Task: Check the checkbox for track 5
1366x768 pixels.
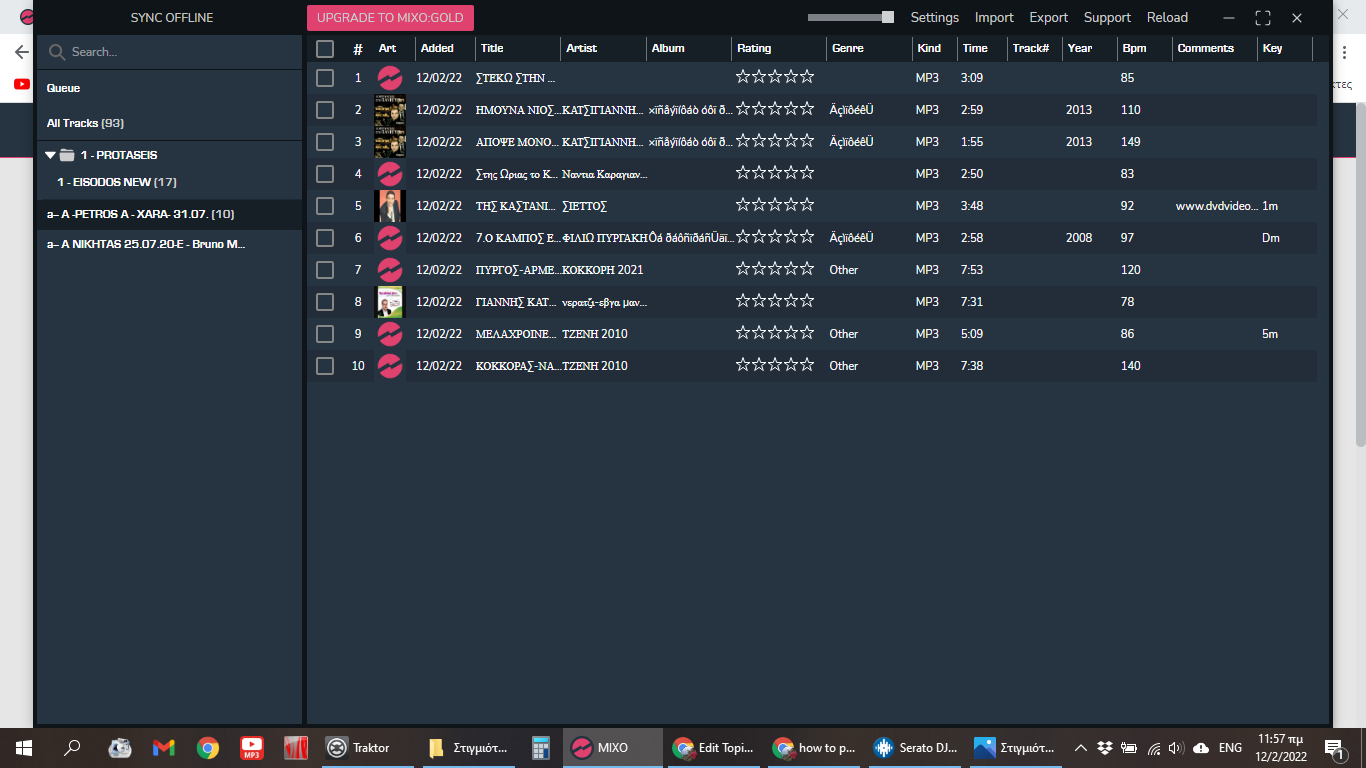Action: coord(325,206)
